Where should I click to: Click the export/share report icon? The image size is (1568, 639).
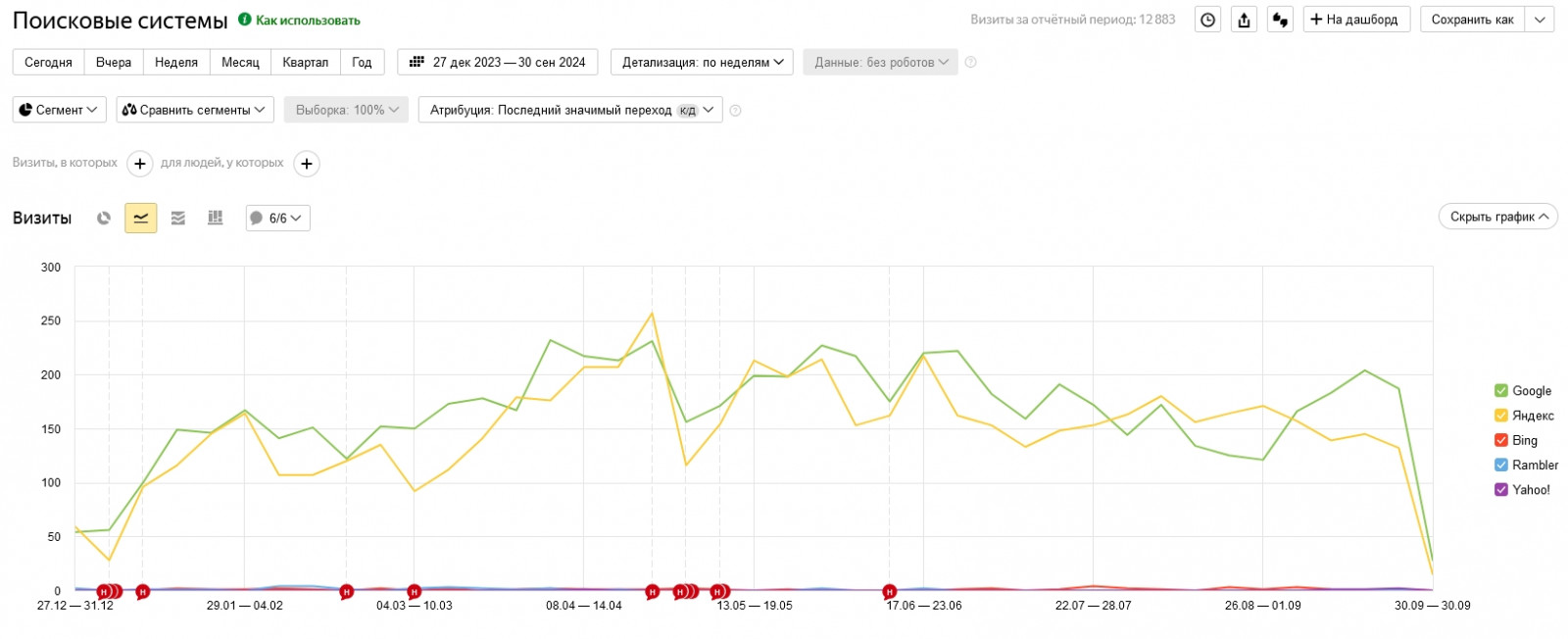[x=1245, y=20]
